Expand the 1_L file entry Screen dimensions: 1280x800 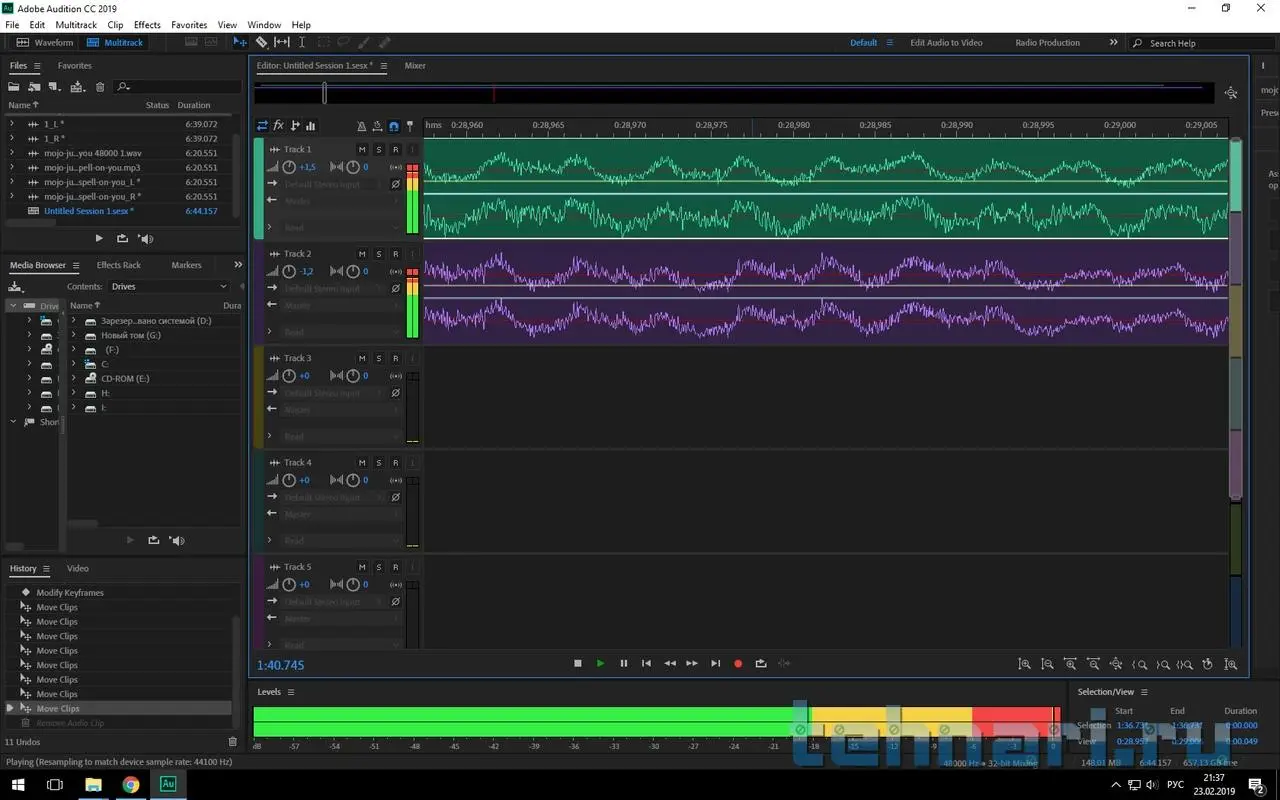click(12, 124)
